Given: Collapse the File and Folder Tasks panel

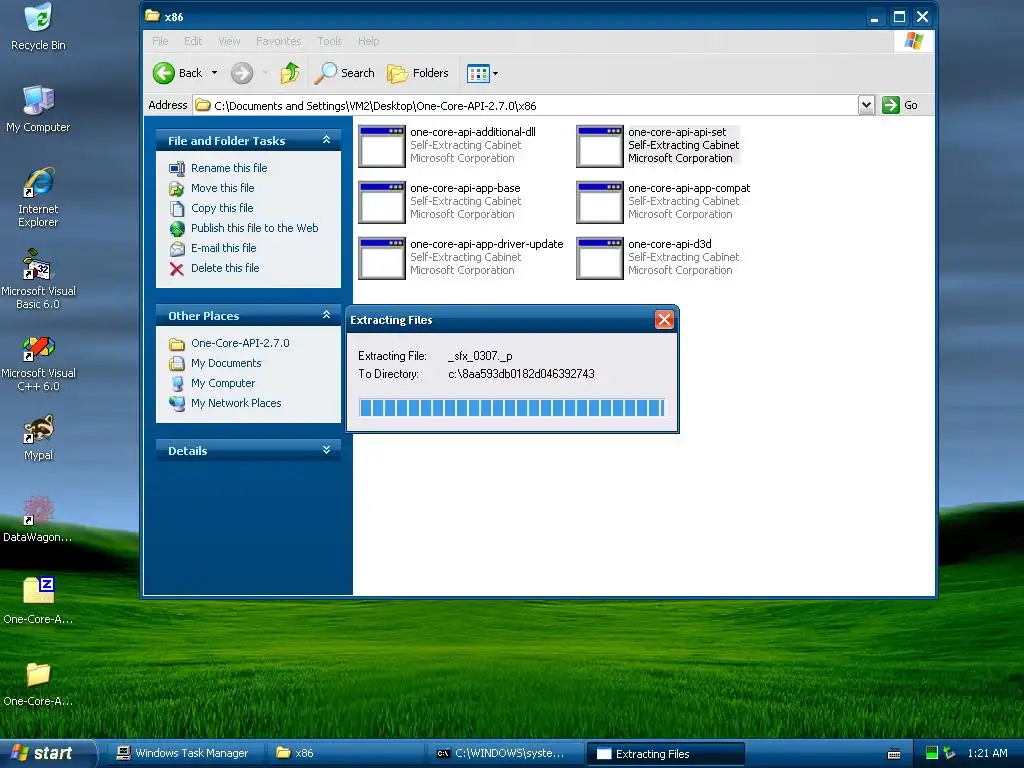Looking at the screenshot, I should click(x=327, y=140).
